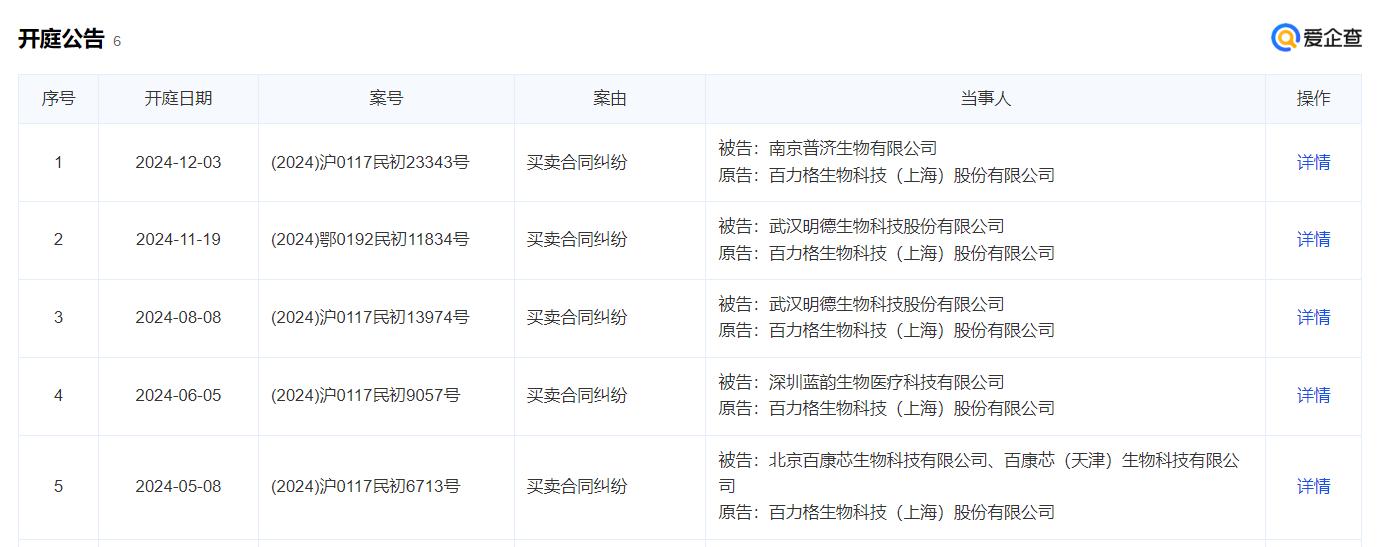This screenshot has height=547, width=1378.
Task: Click 买卖合同纠纷 in row 3
Action: pyautogui.click(x=577, y=317)
